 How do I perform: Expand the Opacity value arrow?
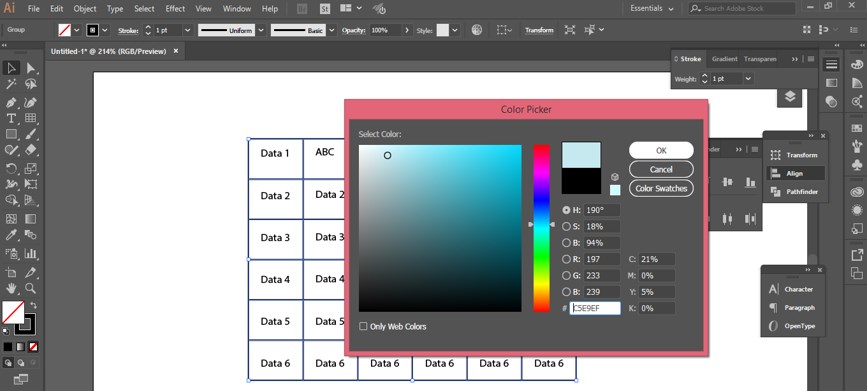coord(408,30)
